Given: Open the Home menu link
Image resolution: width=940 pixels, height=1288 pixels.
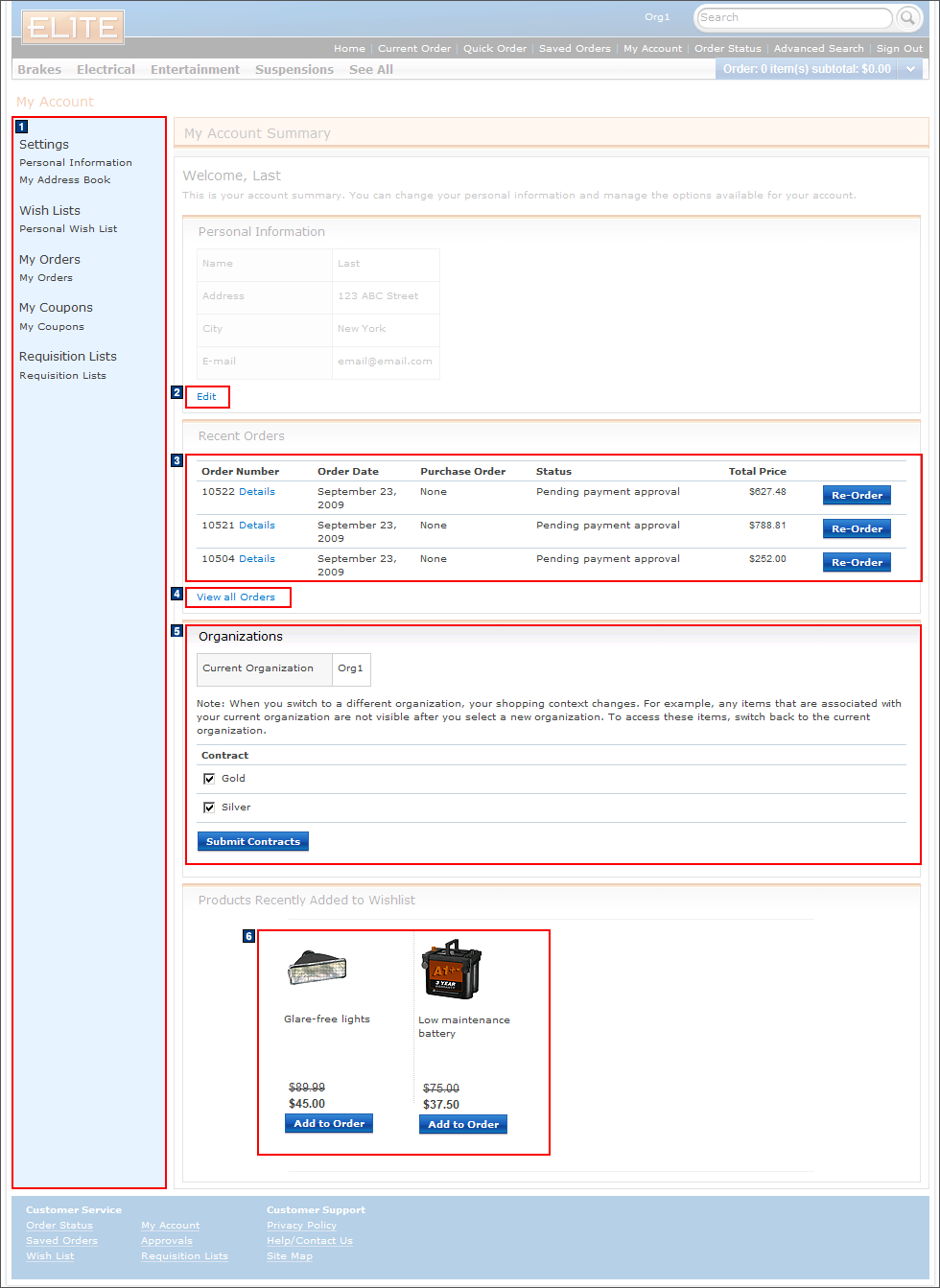Looking at the screenshot, I should (349, 49).
